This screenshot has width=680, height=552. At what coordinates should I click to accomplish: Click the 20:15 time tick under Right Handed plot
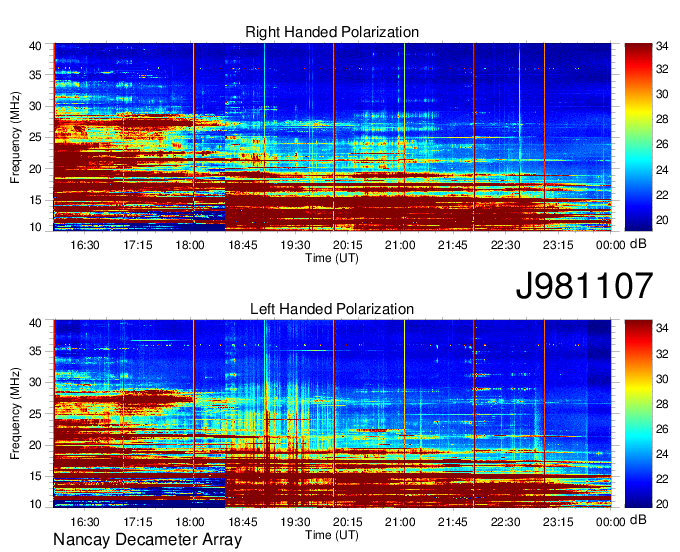click(x=348, y=245)
